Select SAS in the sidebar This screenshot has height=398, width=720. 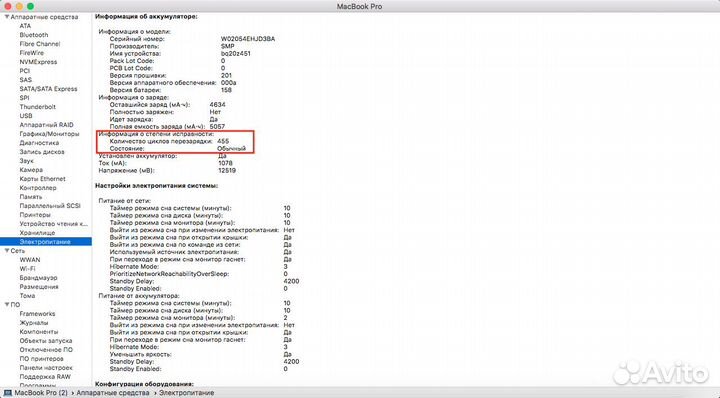point(26,80)
